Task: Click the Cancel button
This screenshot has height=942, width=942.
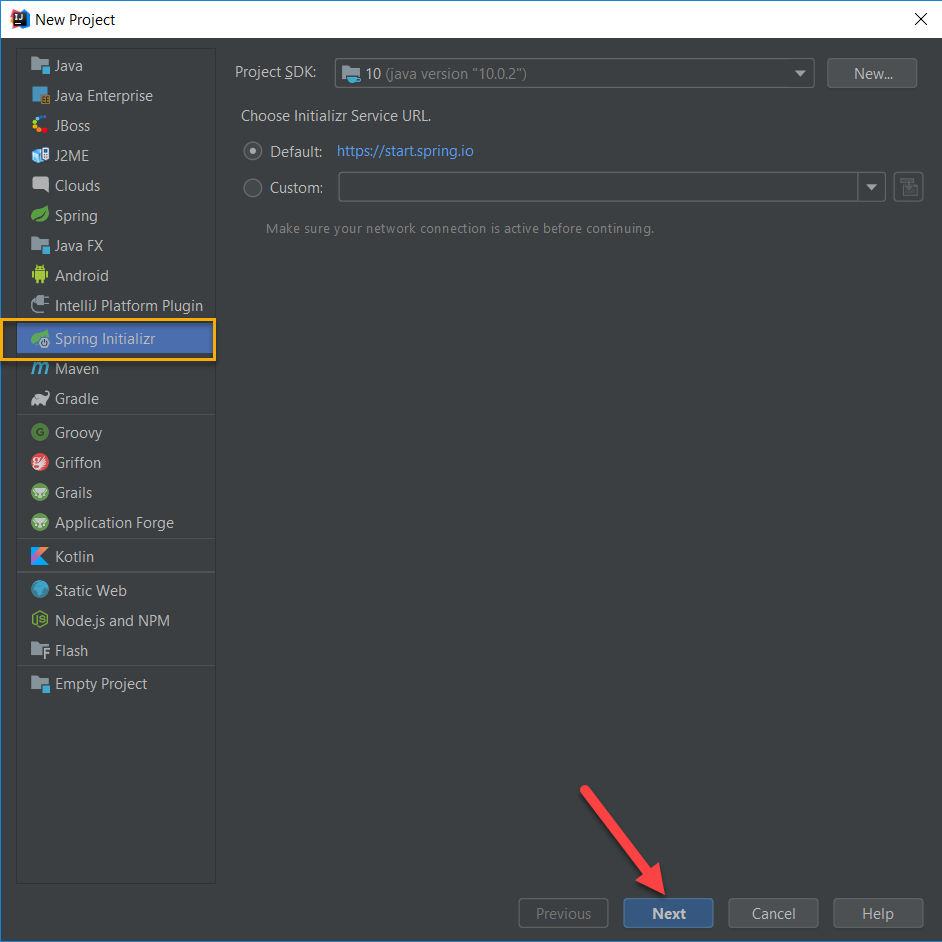Action: tap(773, 913)
